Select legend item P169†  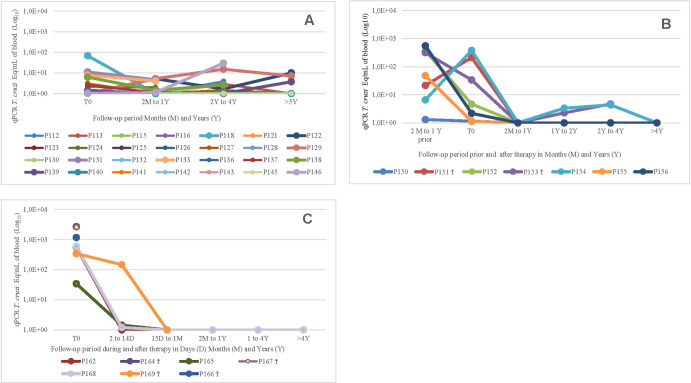pos(140,374)
